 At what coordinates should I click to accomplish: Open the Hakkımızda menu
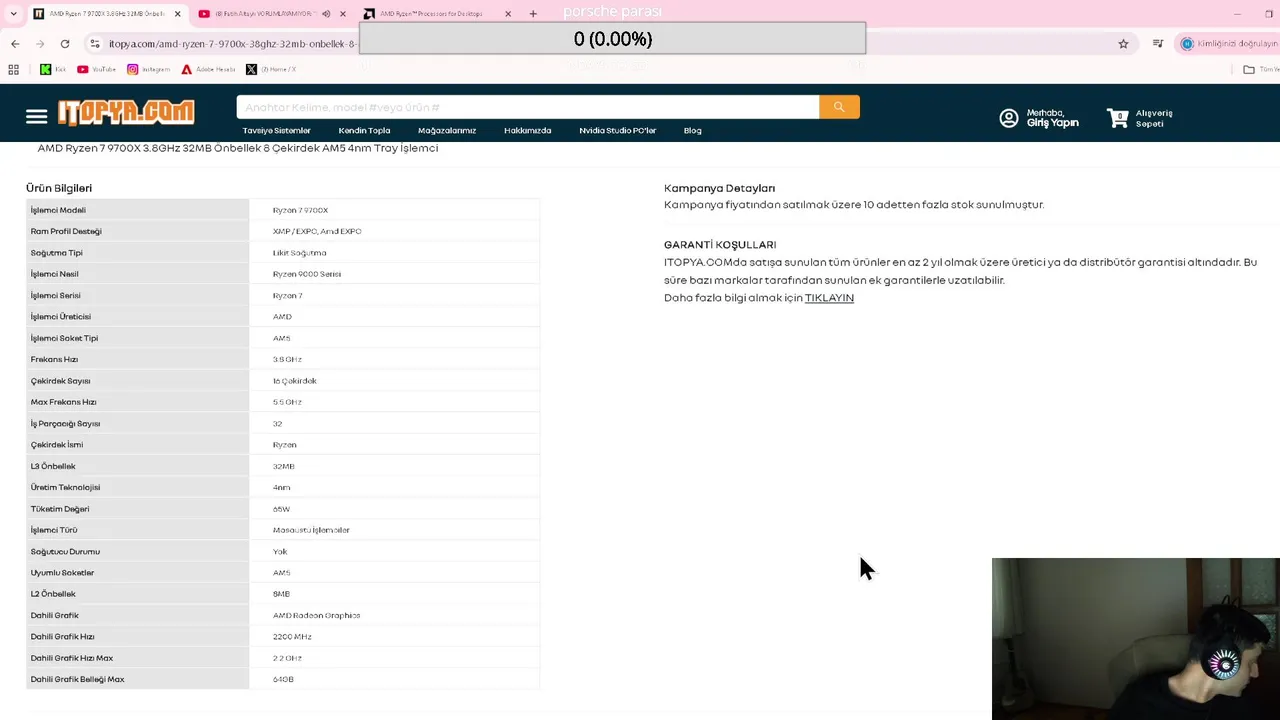(x=527, y=130)
